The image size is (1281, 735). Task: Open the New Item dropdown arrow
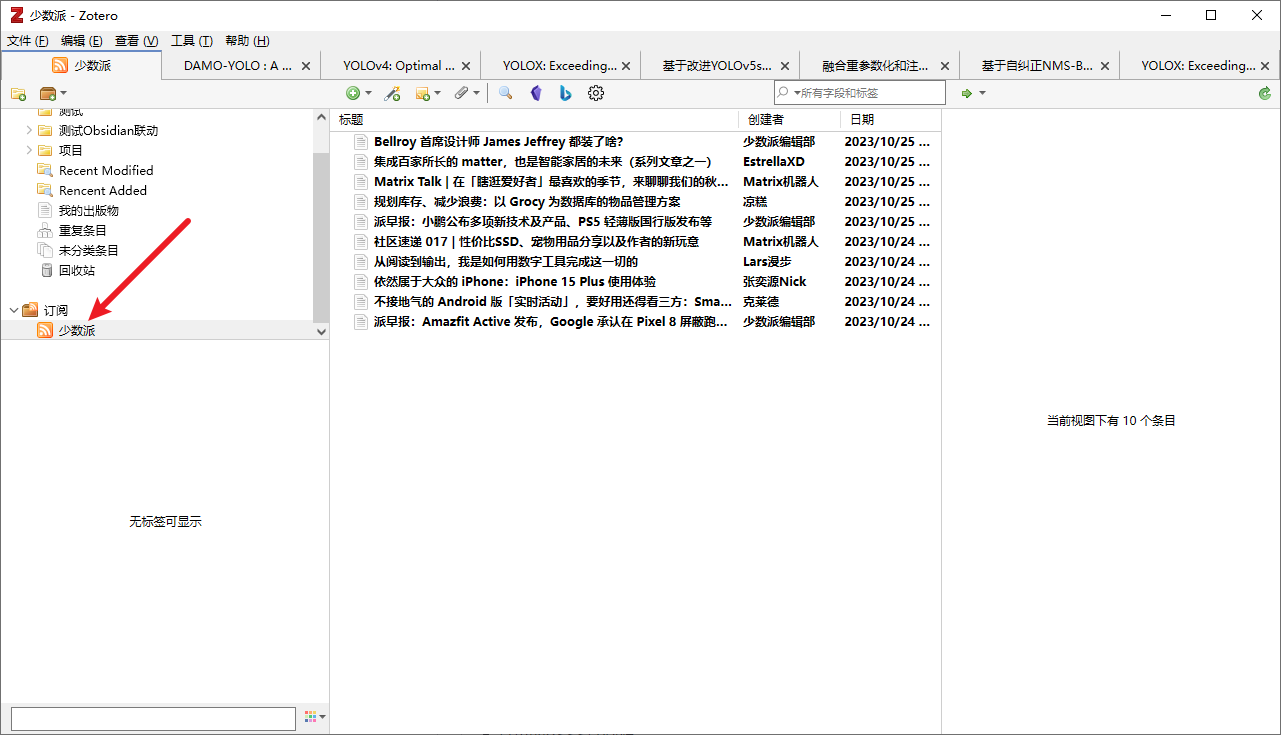tap(368, 93)
